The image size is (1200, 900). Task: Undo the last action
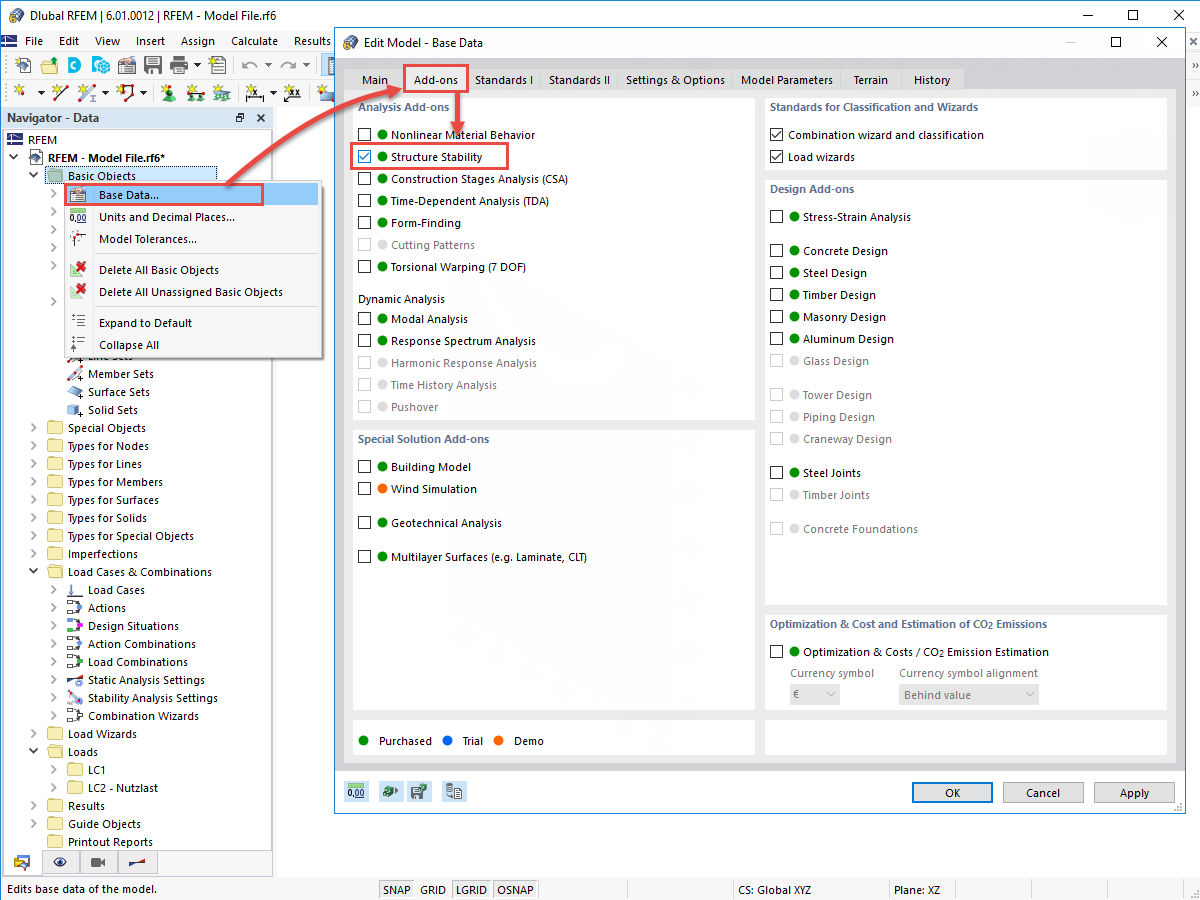249,64
